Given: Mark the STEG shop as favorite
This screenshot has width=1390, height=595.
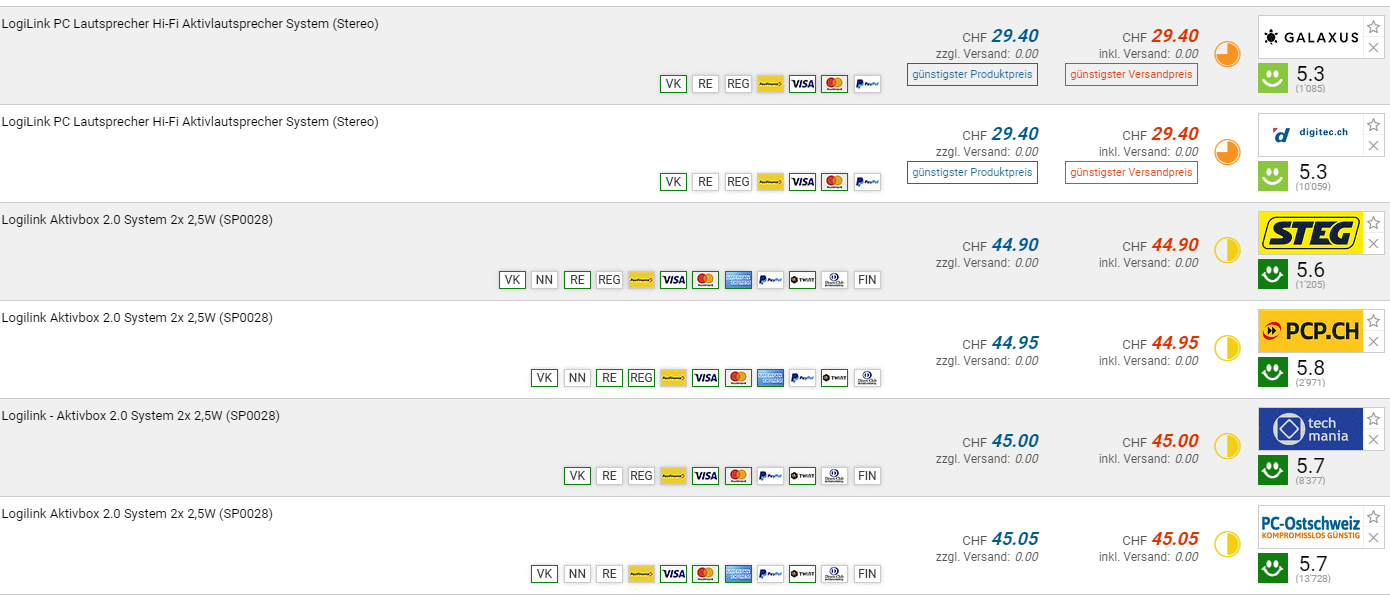Looking at the screenshot, I should coord(1374,223).
